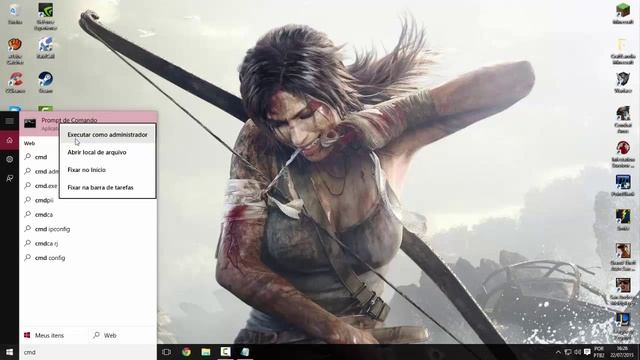Open feedback icon in search sidebar
The height and width of the screenshot is (360, 640).
click(9, 178)
